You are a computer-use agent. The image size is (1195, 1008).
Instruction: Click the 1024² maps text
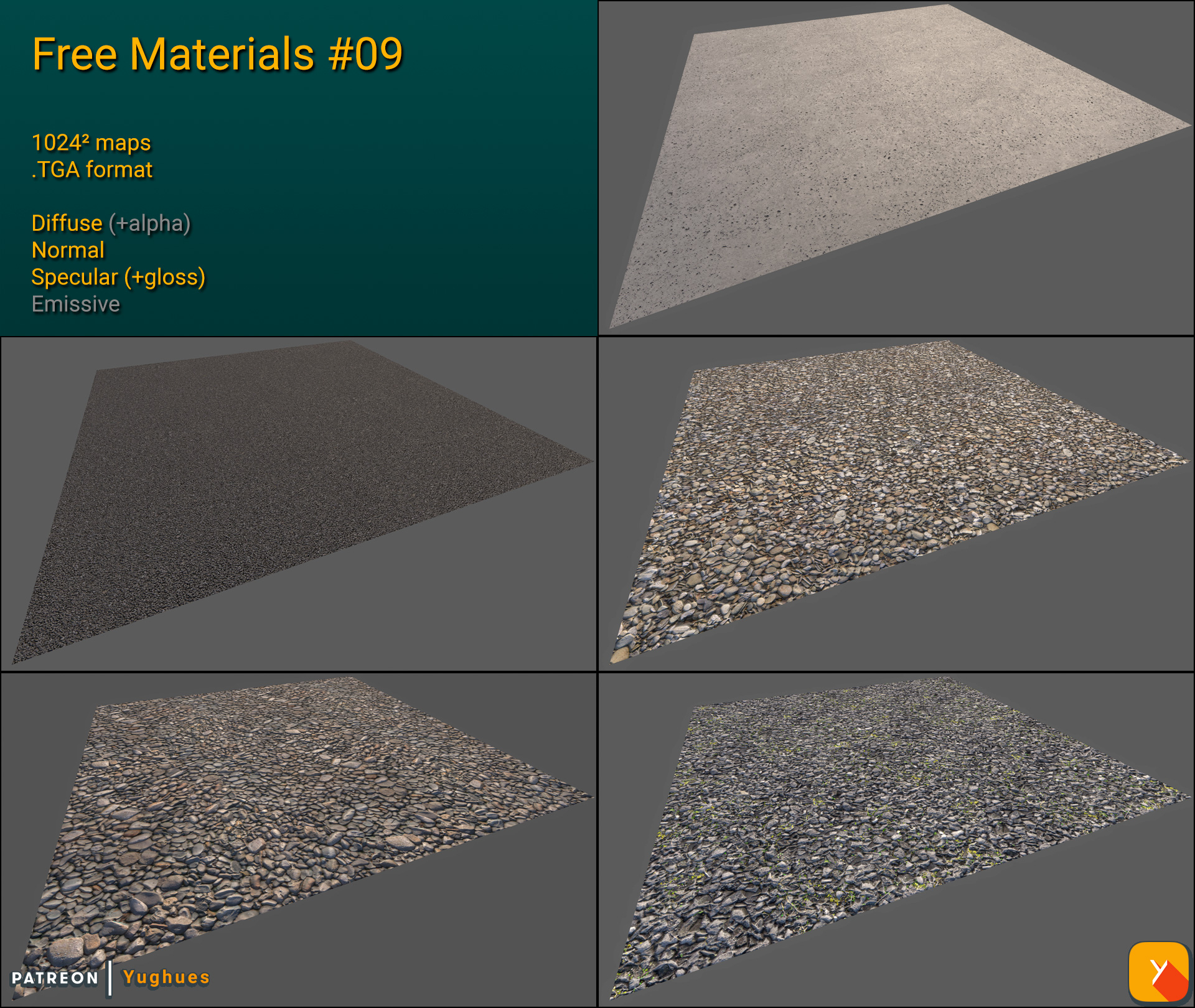coord(91,142)
